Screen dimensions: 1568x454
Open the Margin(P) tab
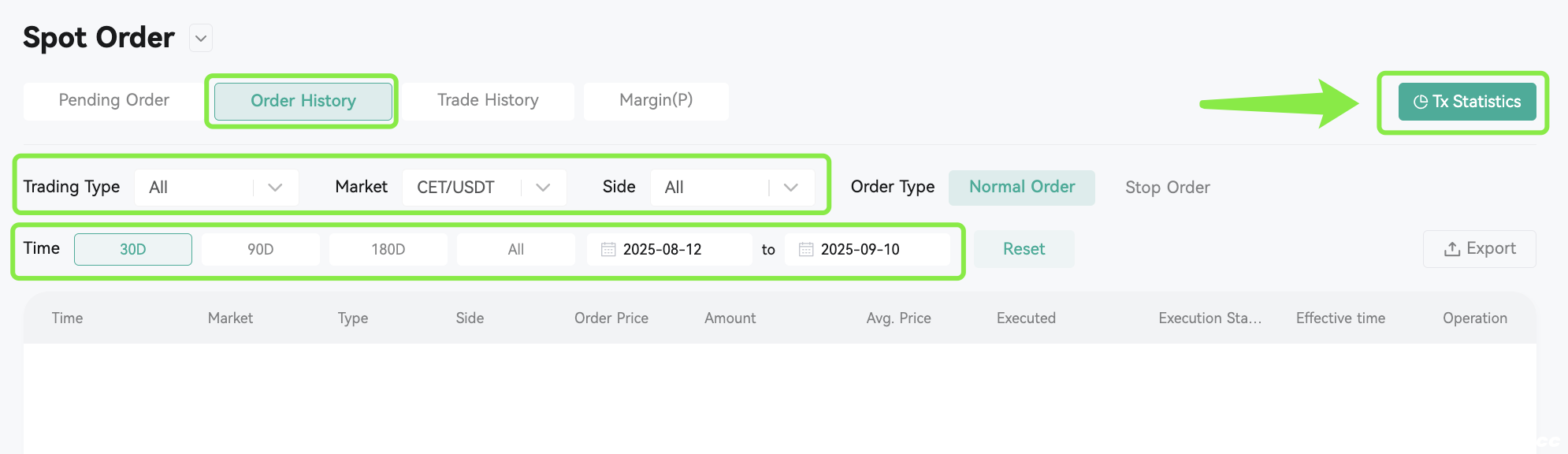coord(656,101)
